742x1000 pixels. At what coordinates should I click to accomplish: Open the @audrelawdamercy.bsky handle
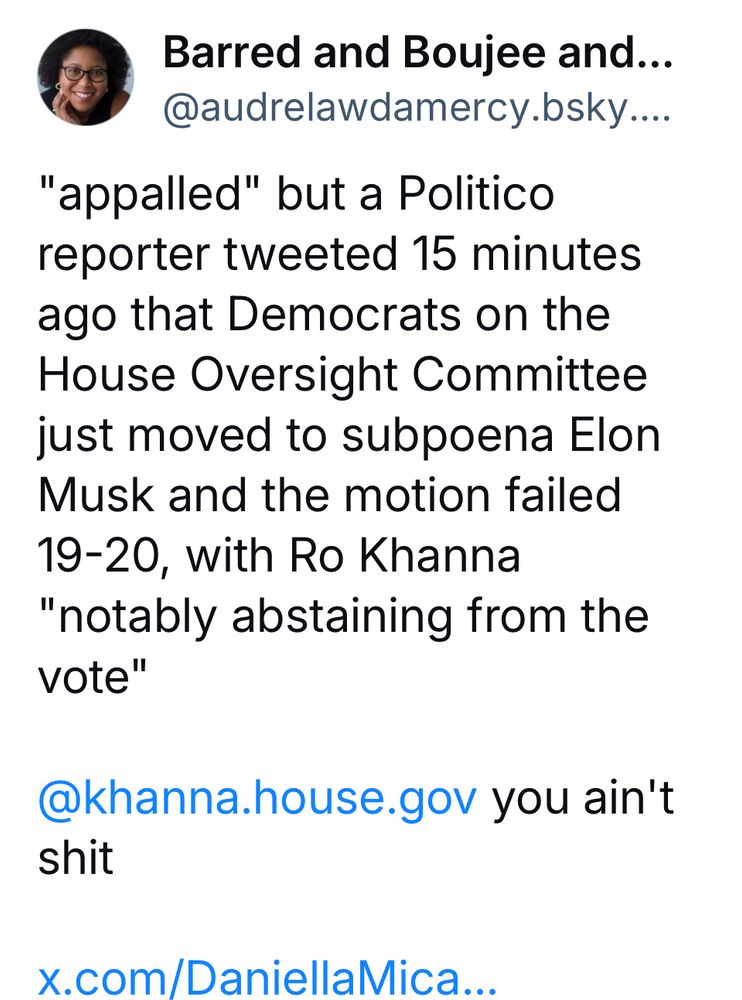(x=417, y=109)
